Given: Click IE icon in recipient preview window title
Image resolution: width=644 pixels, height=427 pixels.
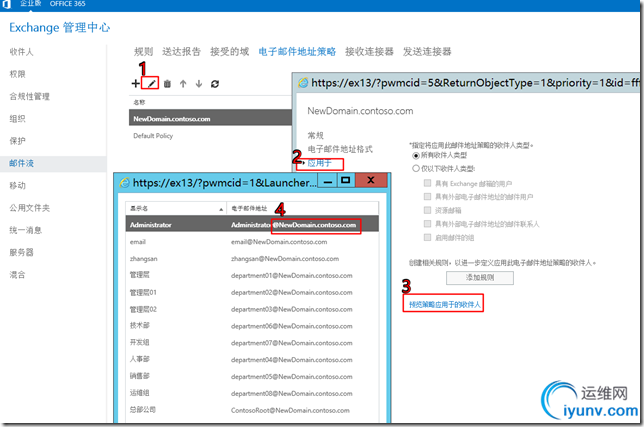Looking at the screenshot, I should tap(124, 183).
